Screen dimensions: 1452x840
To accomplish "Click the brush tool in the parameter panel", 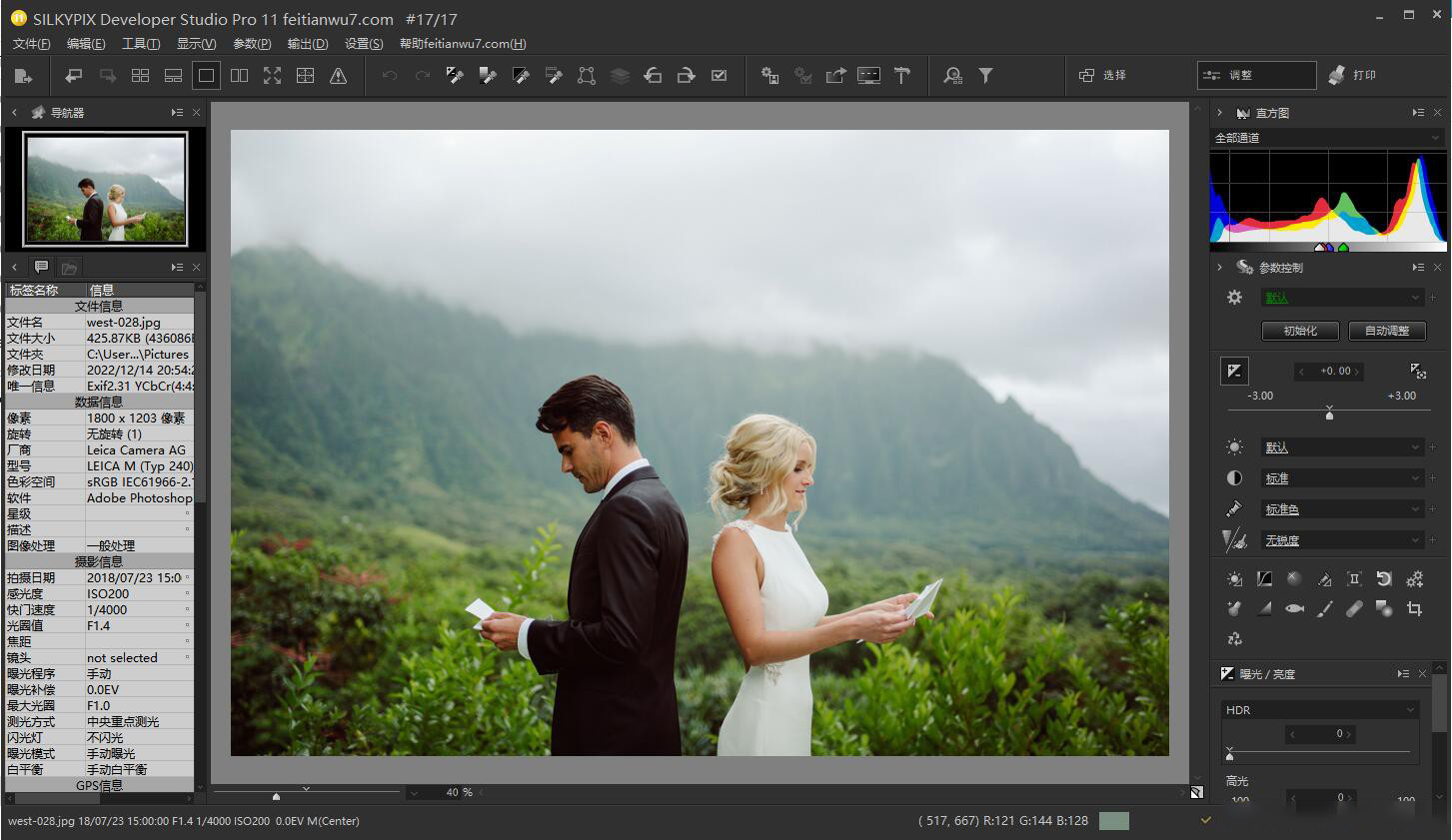I will [1324, 608].
